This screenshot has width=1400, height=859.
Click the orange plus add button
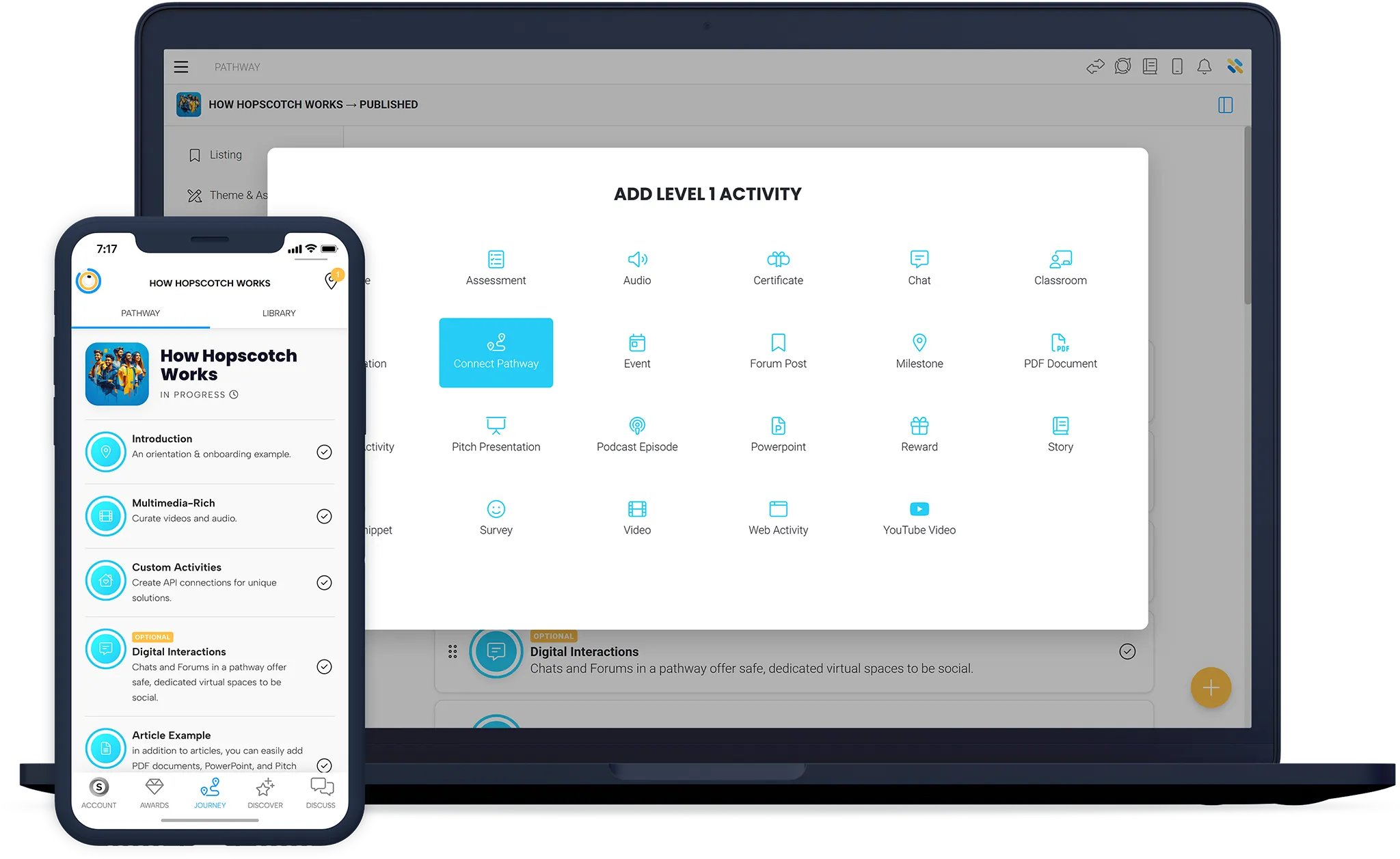click(x=1211, y=687)
